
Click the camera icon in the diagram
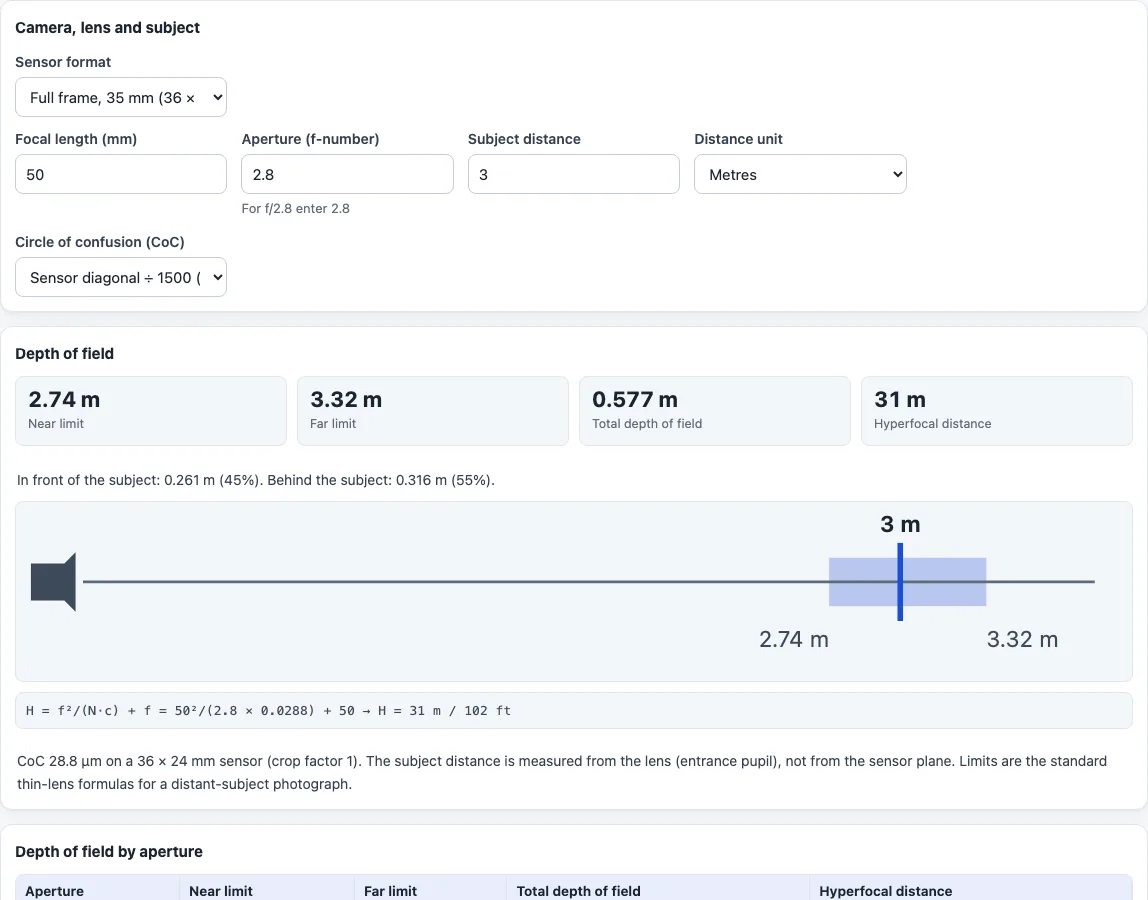point(53,582)
